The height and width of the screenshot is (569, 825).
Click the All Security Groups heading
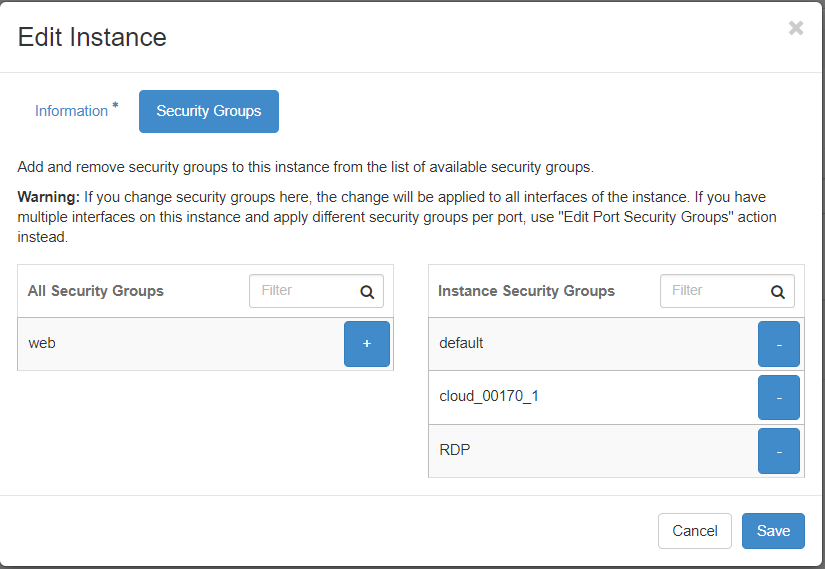point(96,291)
